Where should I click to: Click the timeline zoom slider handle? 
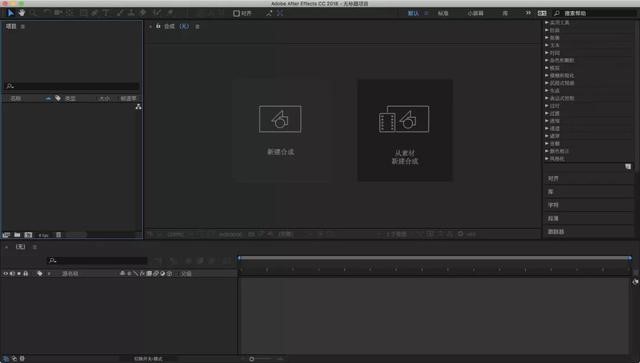click(x=251, y=359)
